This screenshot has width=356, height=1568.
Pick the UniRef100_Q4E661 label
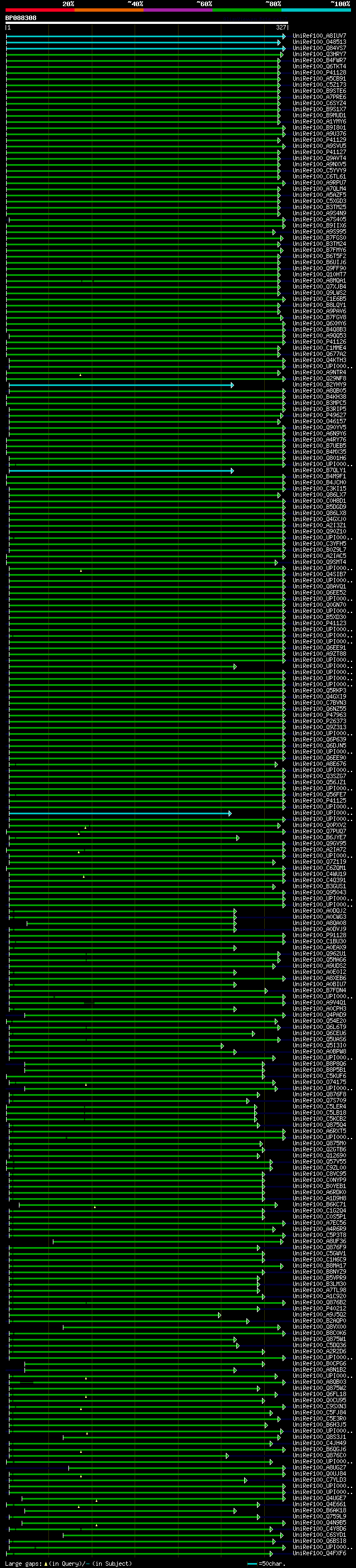tap(319, 1504)
